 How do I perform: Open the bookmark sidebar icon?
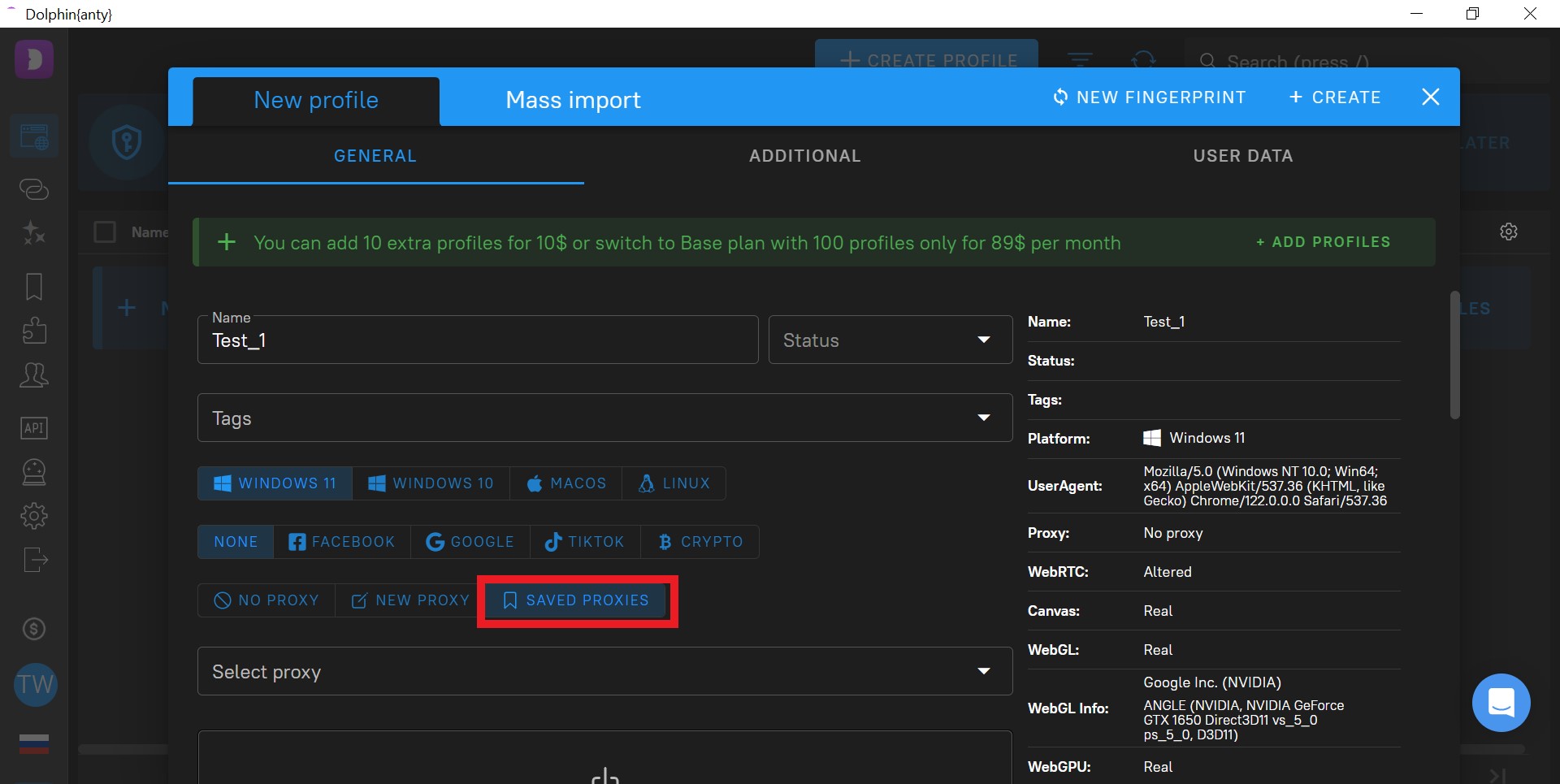tap(34, 286)
